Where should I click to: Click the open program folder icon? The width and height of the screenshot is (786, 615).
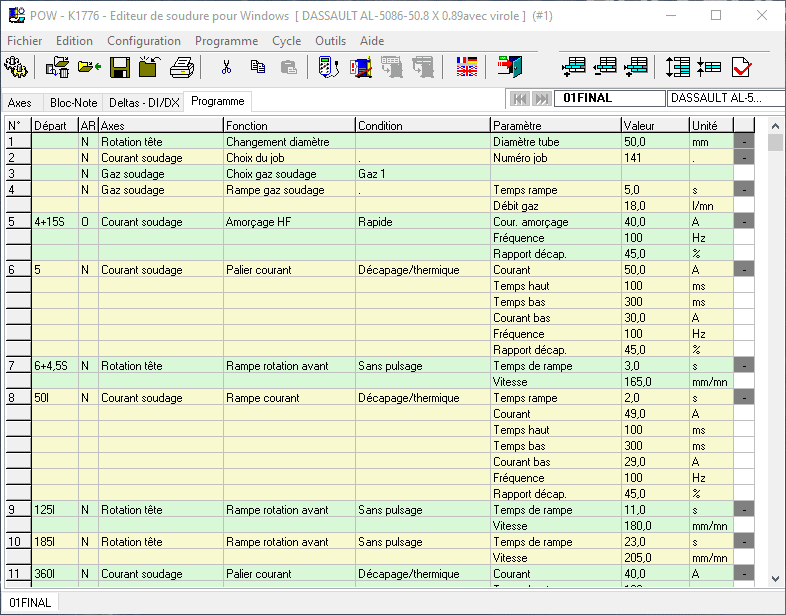89,67
